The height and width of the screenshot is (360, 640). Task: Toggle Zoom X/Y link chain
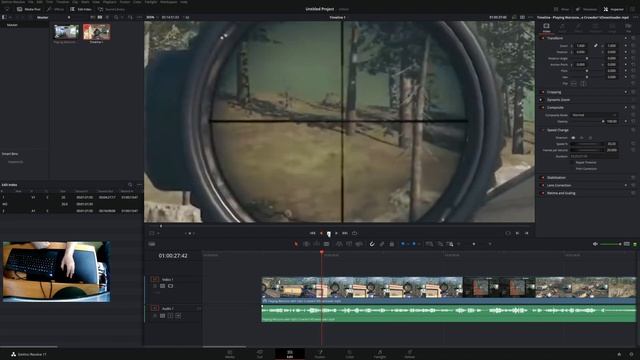(596, 46)
